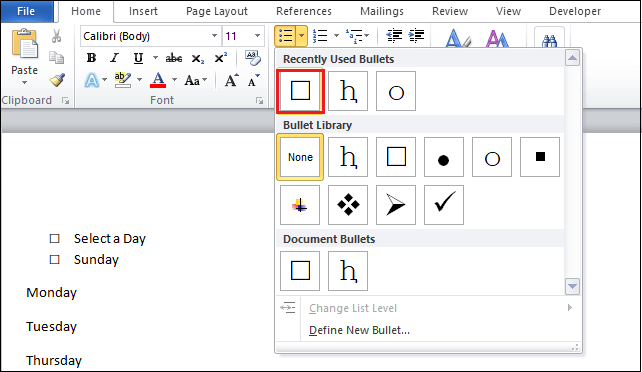Switch to the References tab
Screen dimensions: 642x372
coord(304,11)
